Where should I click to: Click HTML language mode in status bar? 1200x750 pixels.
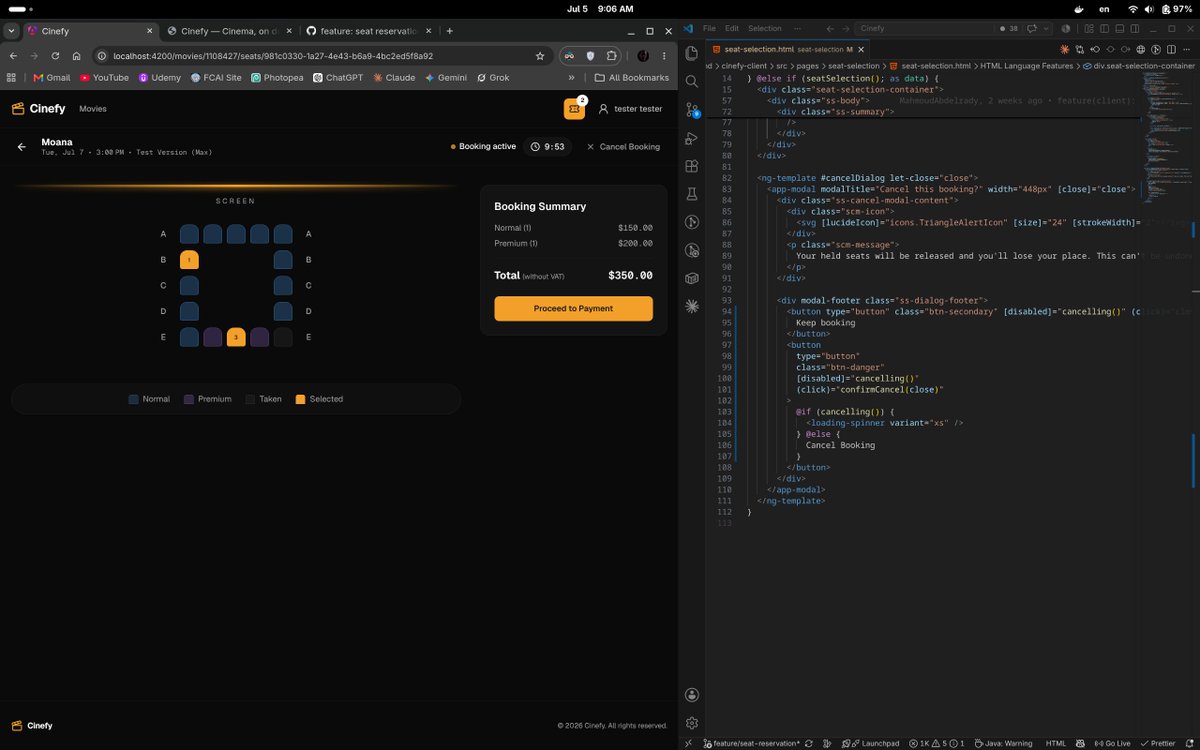pyautogui.click(x=1056, y=743)
